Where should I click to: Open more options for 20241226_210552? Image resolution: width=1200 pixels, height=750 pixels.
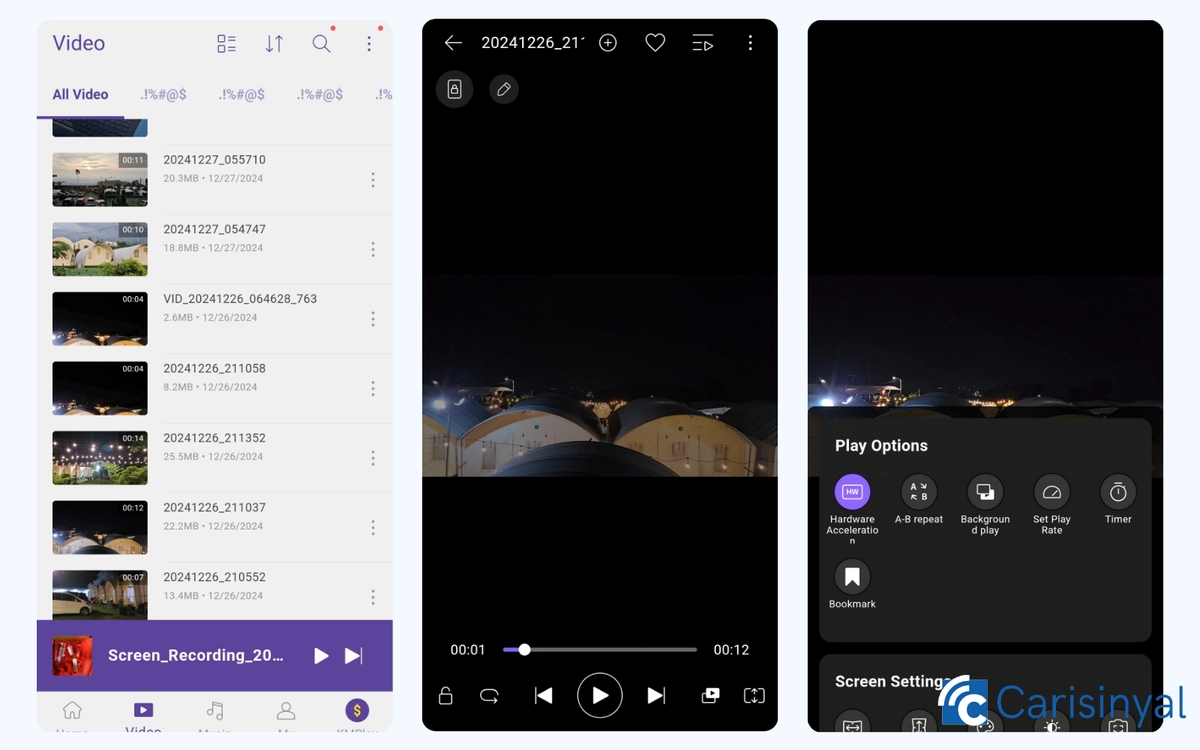tap(373, 597)
